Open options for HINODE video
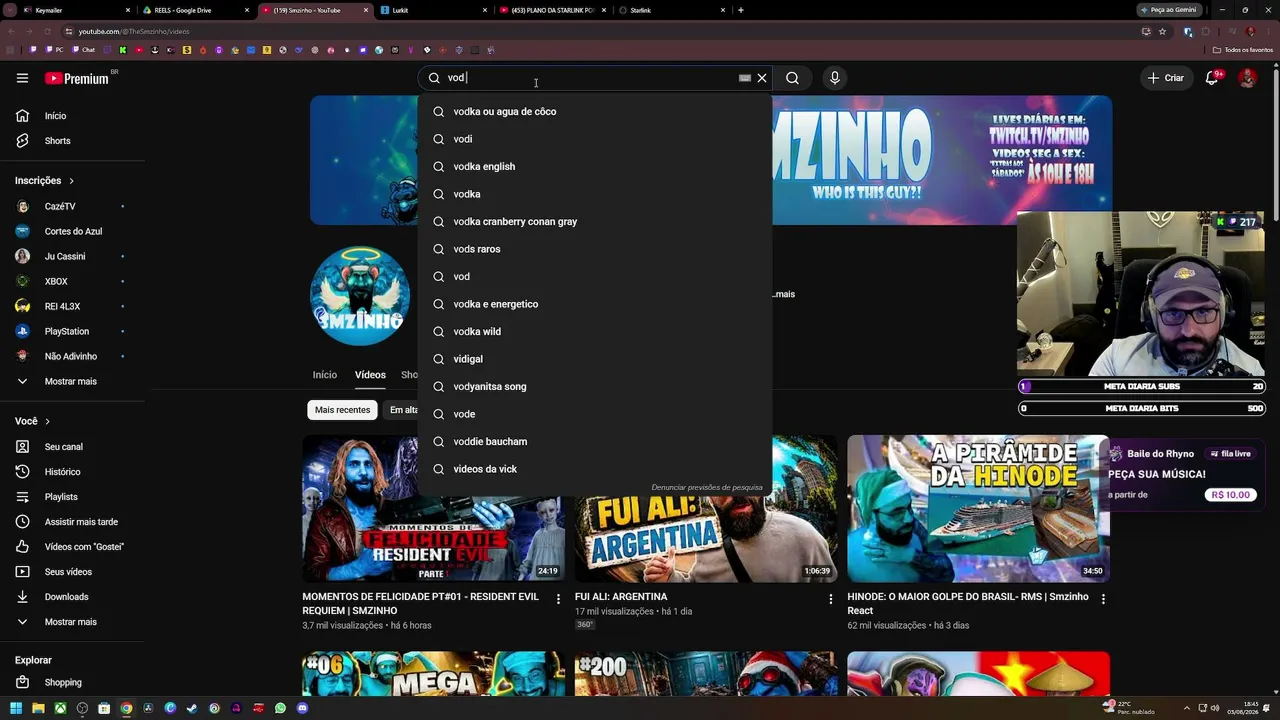This screenshot has height=720, width=1280. [1103, 599]
